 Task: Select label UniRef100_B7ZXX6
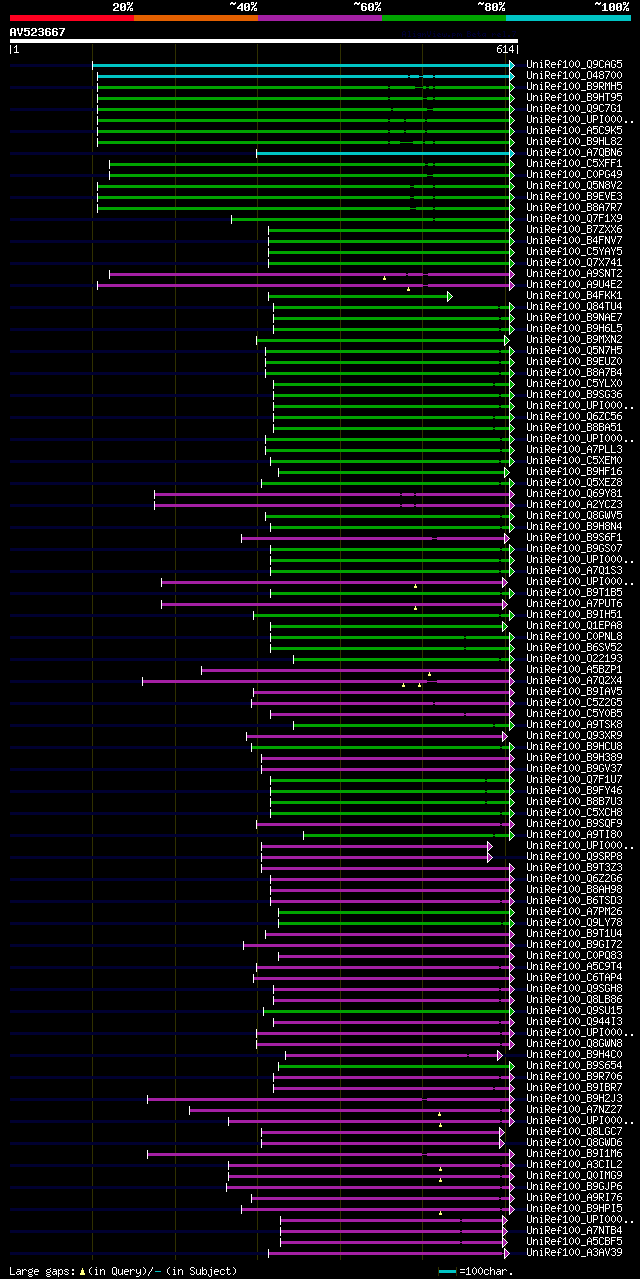(573, 229)
